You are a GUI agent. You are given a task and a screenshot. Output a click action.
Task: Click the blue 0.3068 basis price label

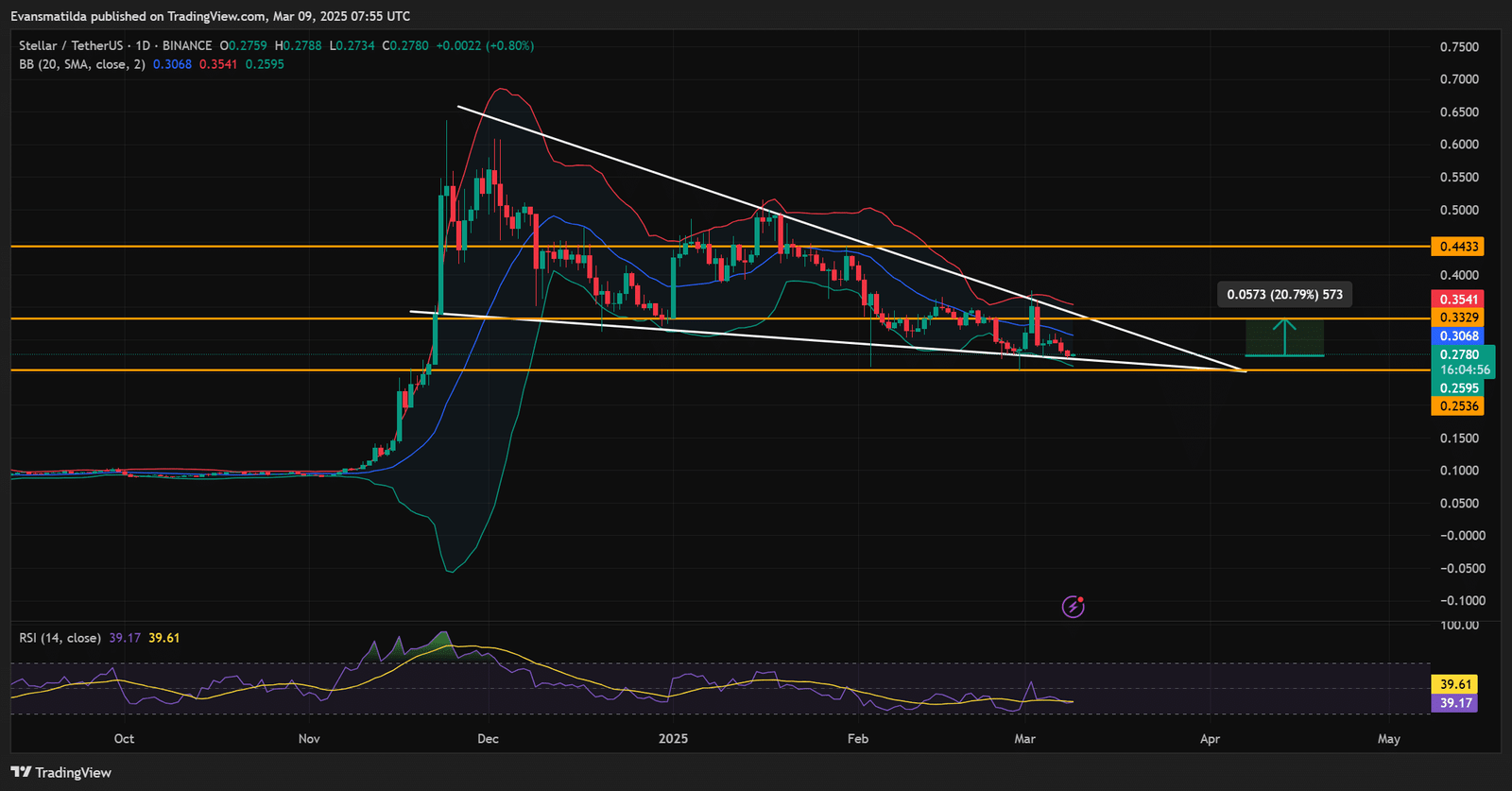point(1456,336)
